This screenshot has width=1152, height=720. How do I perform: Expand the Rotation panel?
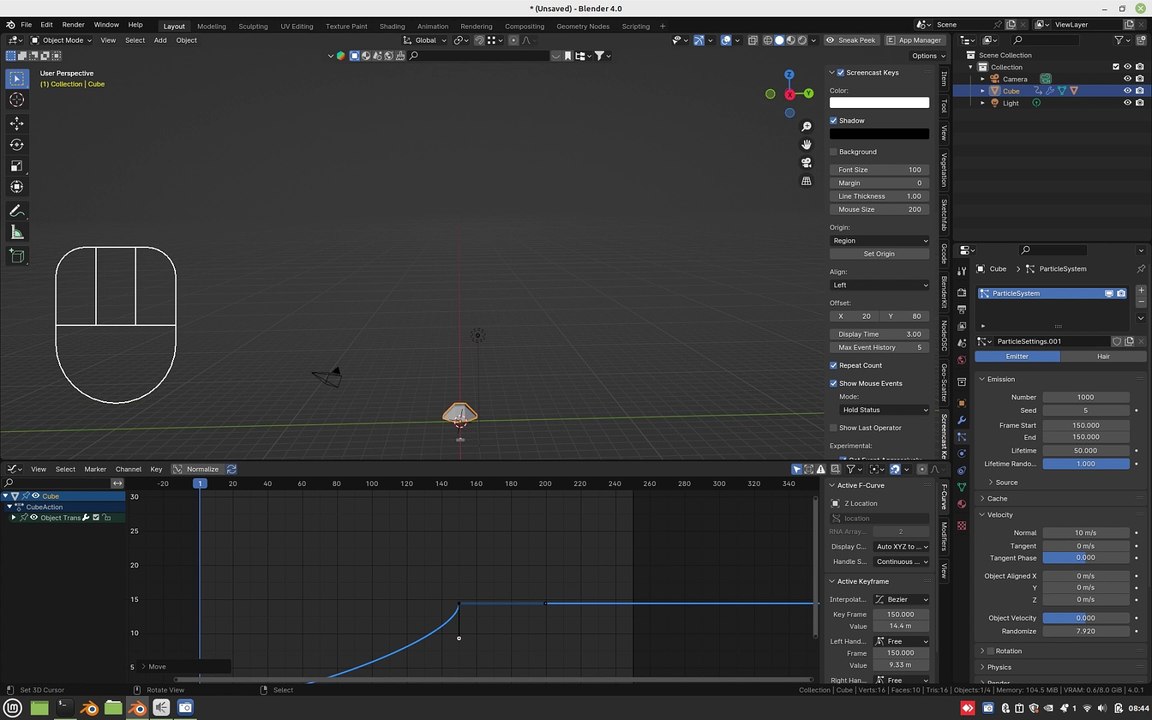[982, 651]
